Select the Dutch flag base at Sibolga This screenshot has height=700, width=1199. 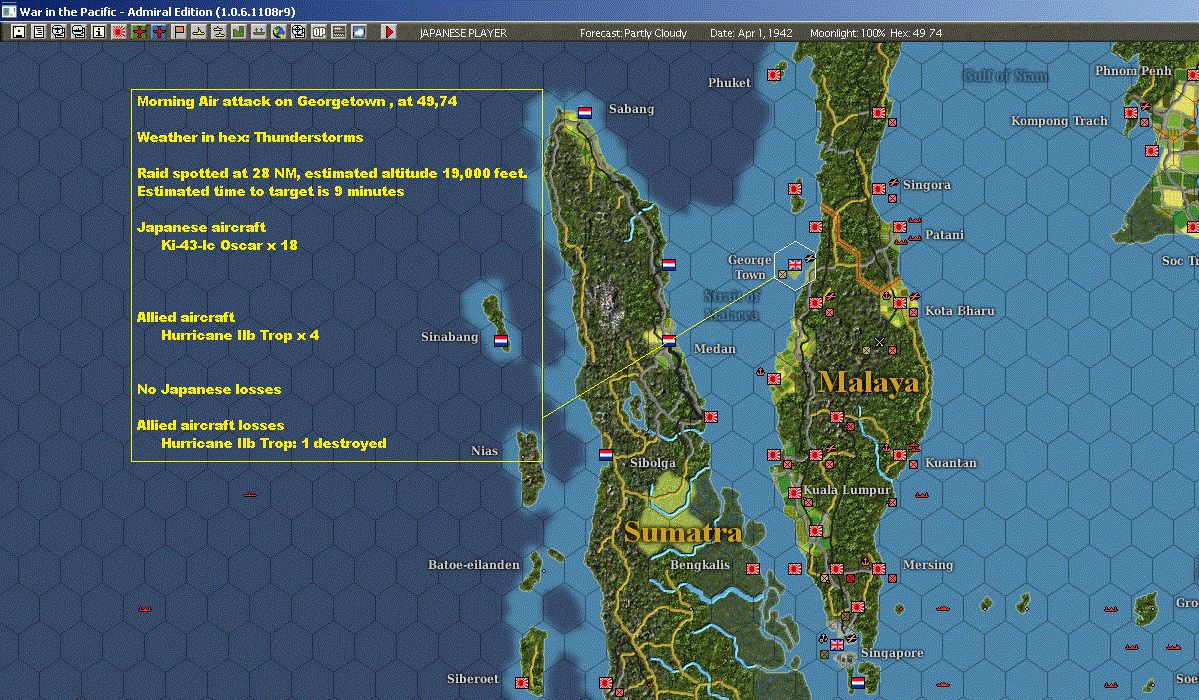[606, 454]
